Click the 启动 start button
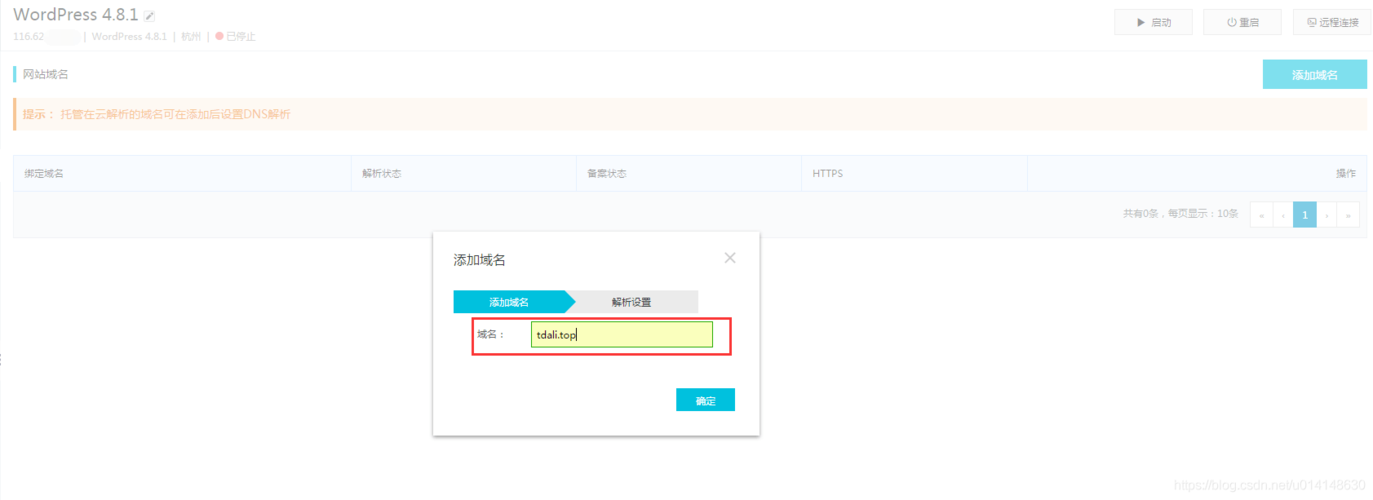1373x500 pixels. [x=1153, y=22]
